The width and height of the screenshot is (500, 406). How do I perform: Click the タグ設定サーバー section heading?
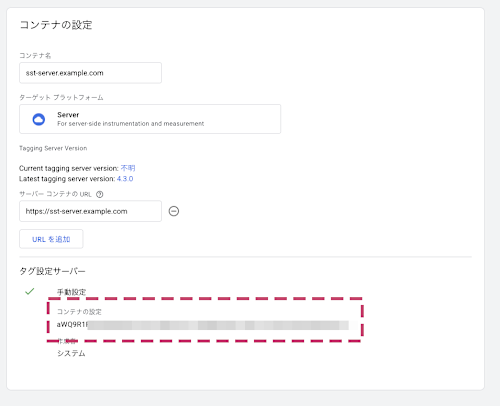point(52,271)
